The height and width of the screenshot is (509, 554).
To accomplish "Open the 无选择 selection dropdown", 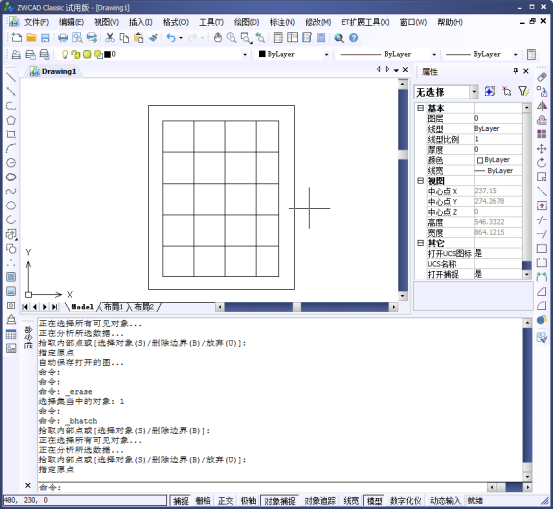I will click(474, 92).
